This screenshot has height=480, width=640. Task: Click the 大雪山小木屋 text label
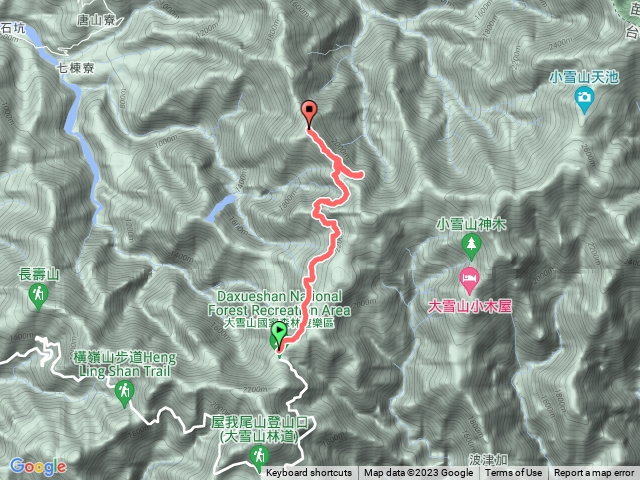[469, 307]
